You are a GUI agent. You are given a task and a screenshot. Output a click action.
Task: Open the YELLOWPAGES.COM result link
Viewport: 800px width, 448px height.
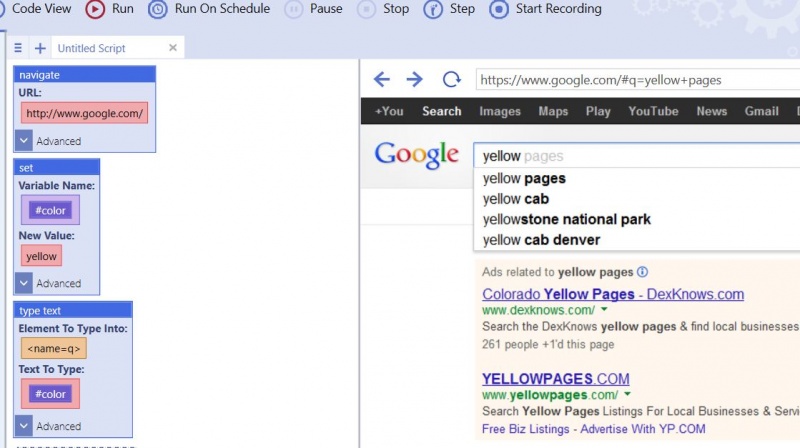click(x=556, y=379)
